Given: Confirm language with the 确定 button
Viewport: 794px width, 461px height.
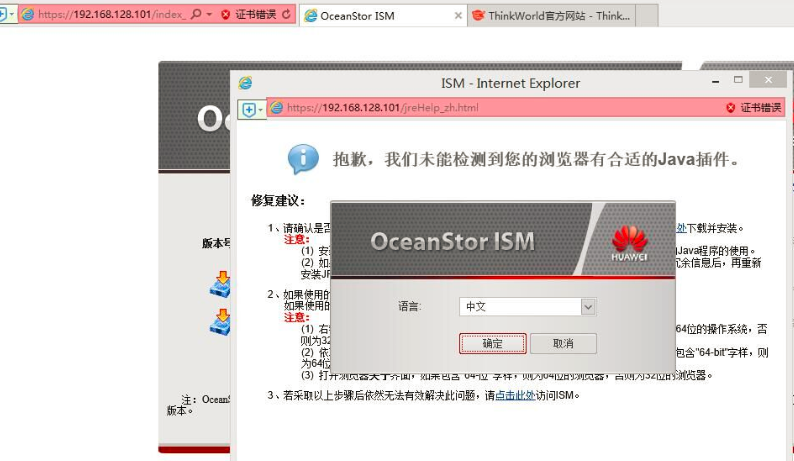Looking at the screenshot, I should (492, 343).
